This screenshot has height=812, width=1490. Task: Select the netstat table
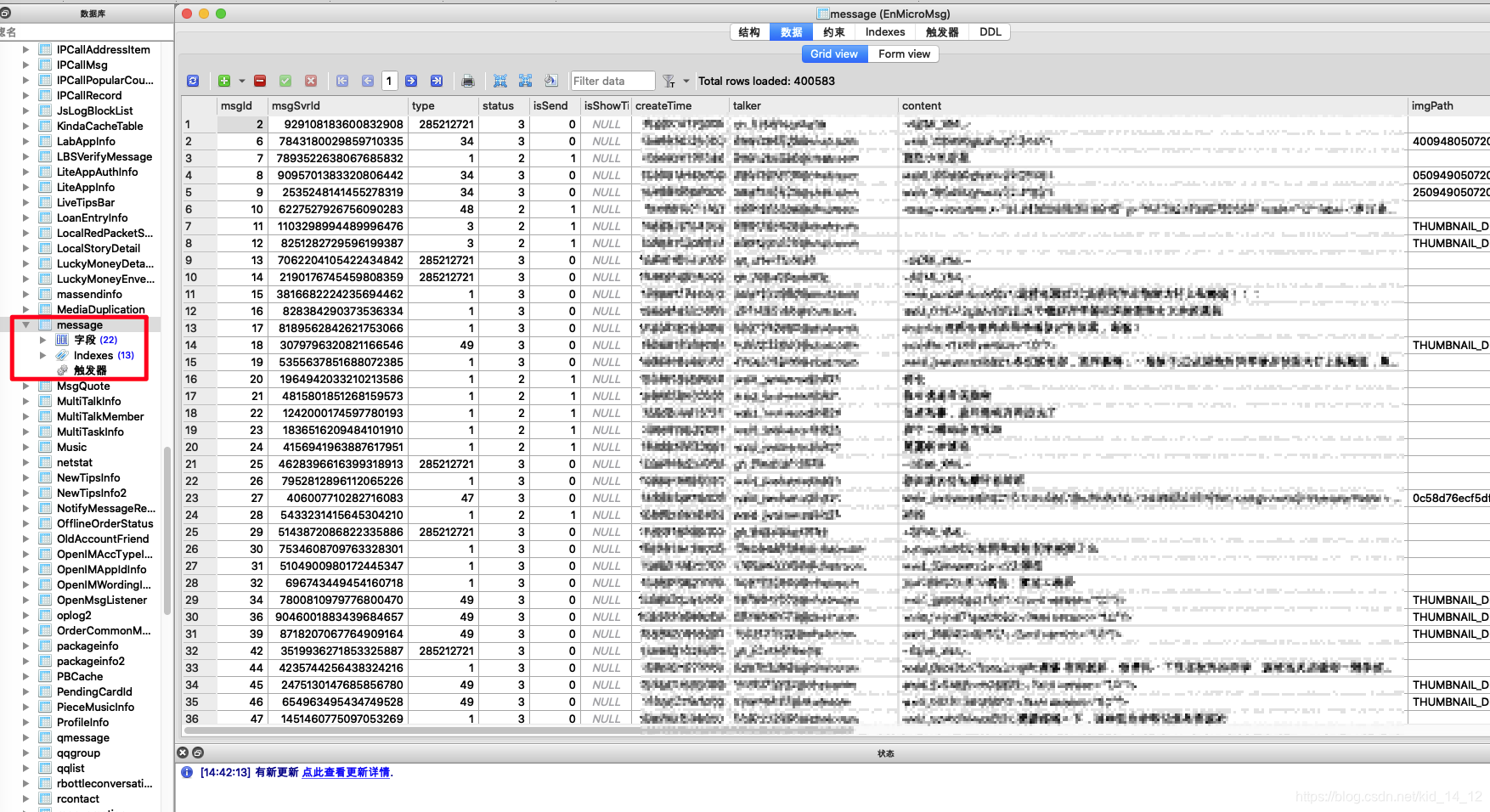[75, 463]
